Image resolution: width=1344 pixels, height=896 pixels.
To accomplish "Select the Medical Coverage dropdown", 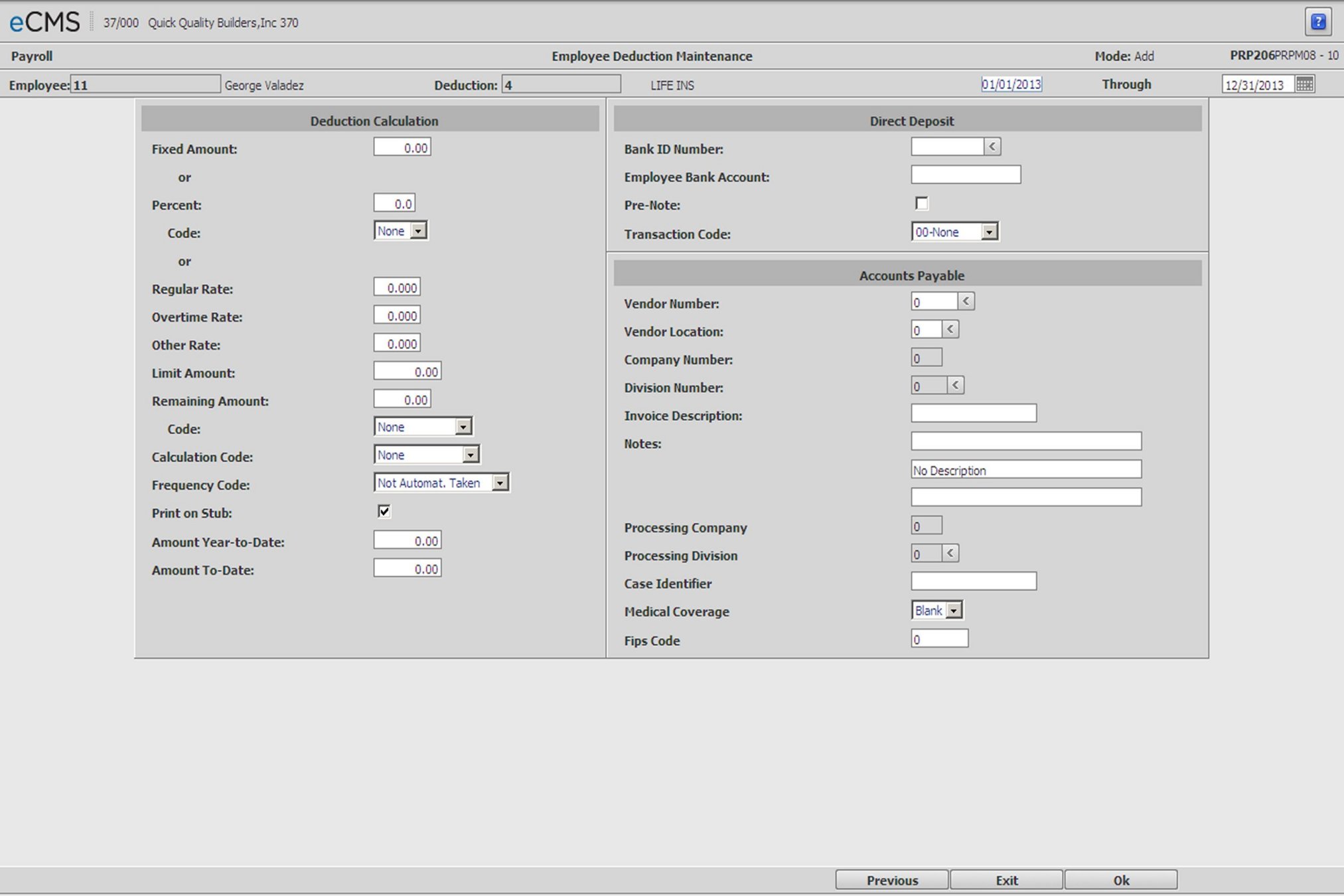I will coord(935,610).
